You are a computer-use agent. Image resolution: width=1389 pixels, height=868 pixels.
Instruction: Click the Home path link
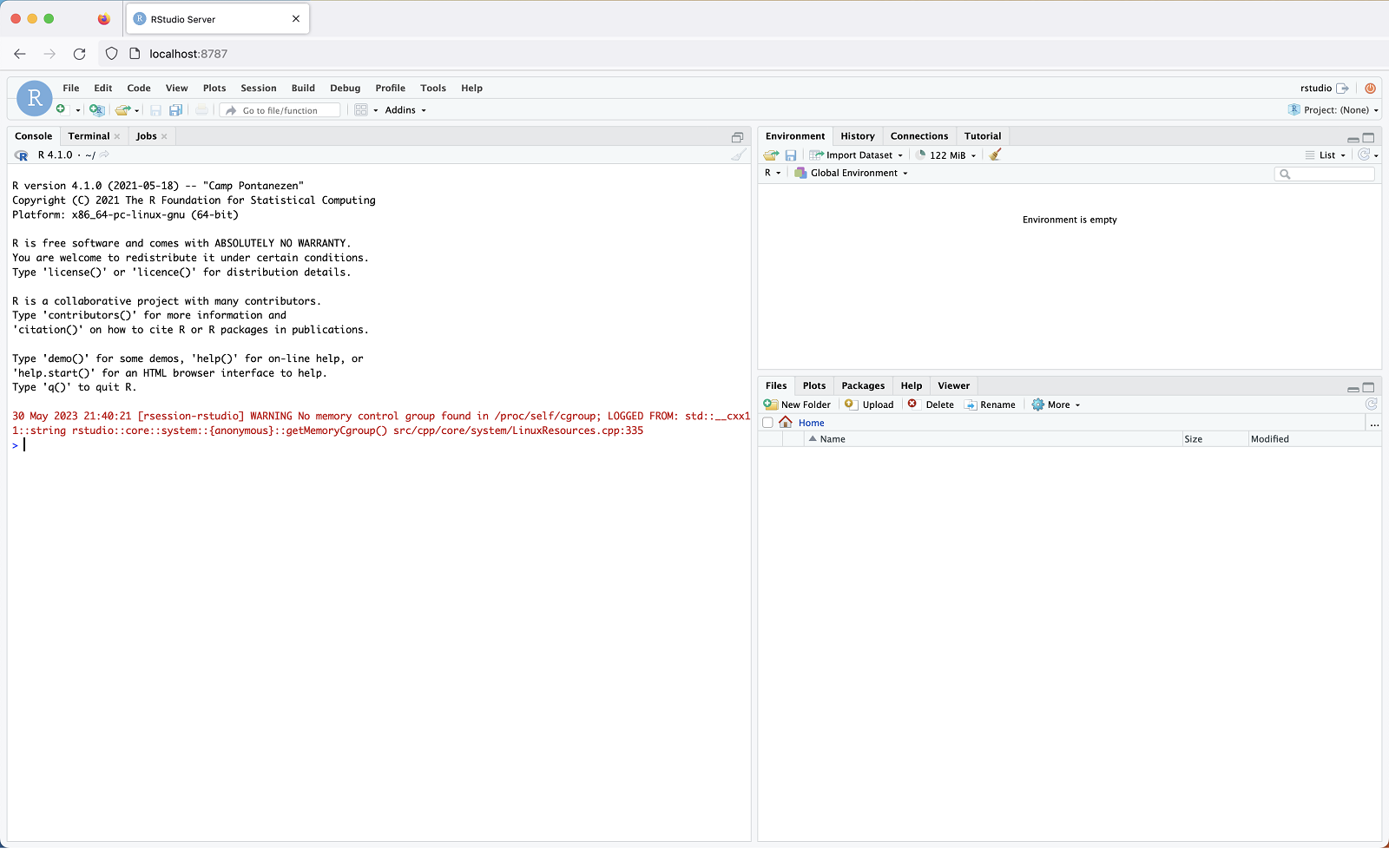[x=812, y=424]
